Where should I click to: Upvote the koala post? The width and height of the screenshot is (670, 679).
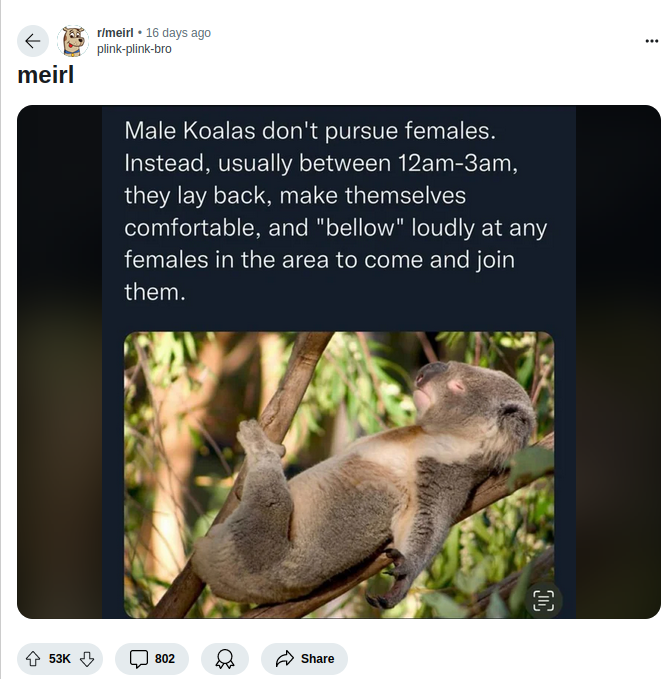click(x=33, y=658)
